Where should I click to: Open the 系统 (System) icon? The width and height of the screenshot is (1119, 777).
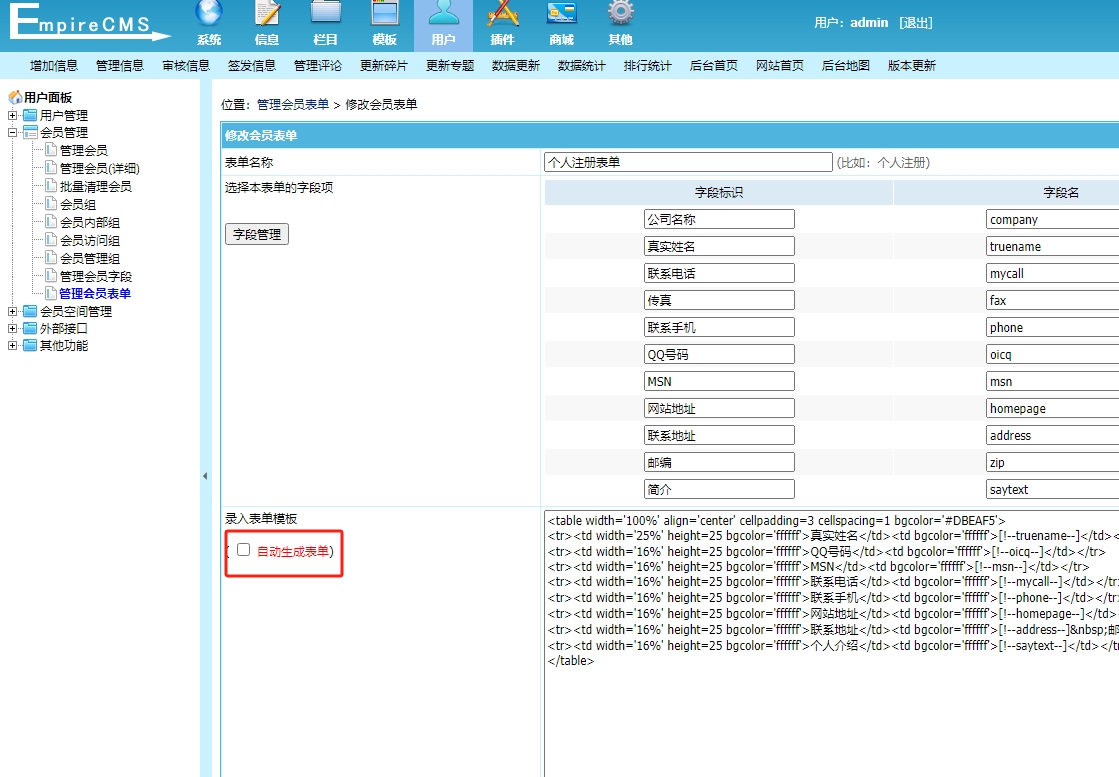209,22
